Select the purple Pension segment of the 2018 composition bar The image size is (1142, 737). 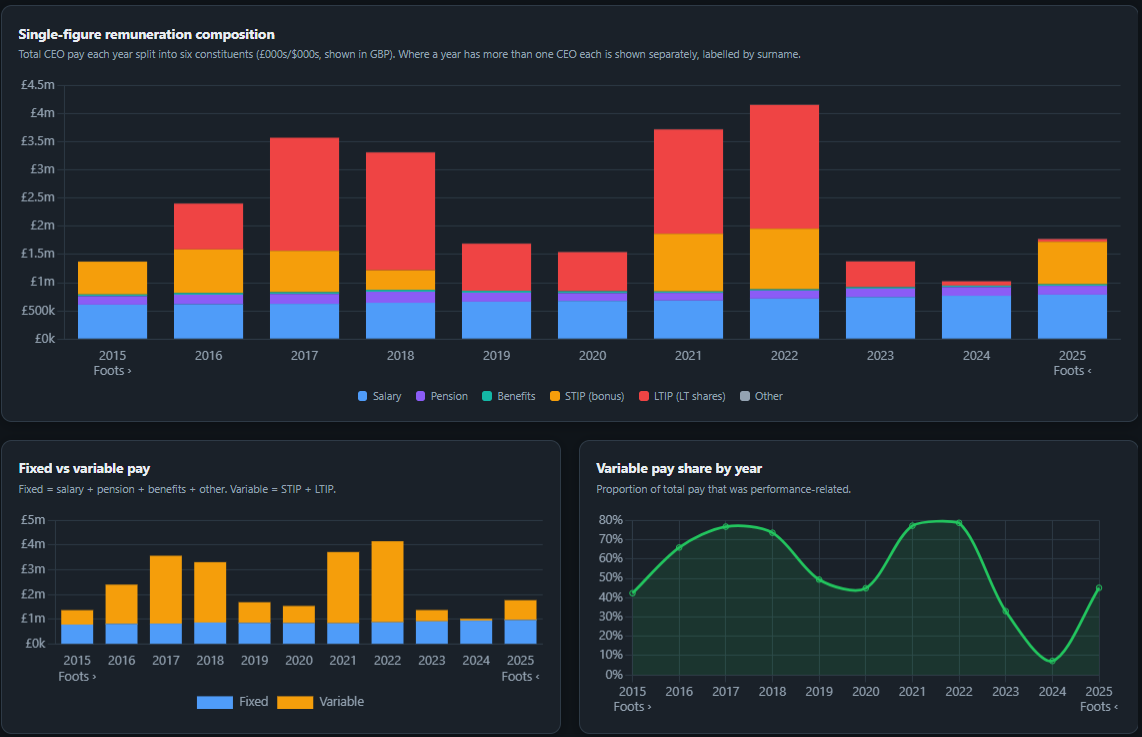coord(401,297)
